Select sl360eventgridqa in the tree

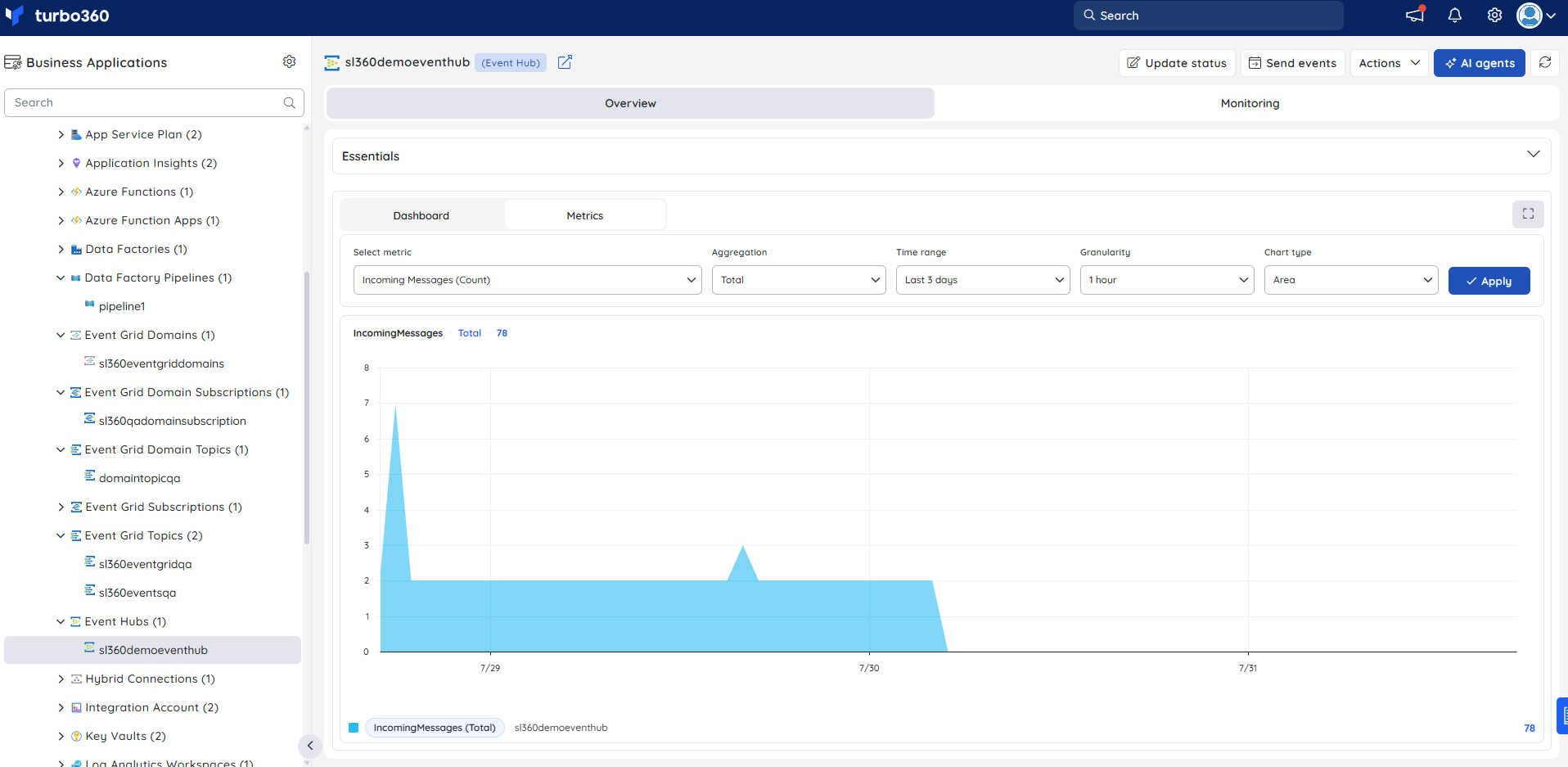pyautogui.click(x=145, y=564)
